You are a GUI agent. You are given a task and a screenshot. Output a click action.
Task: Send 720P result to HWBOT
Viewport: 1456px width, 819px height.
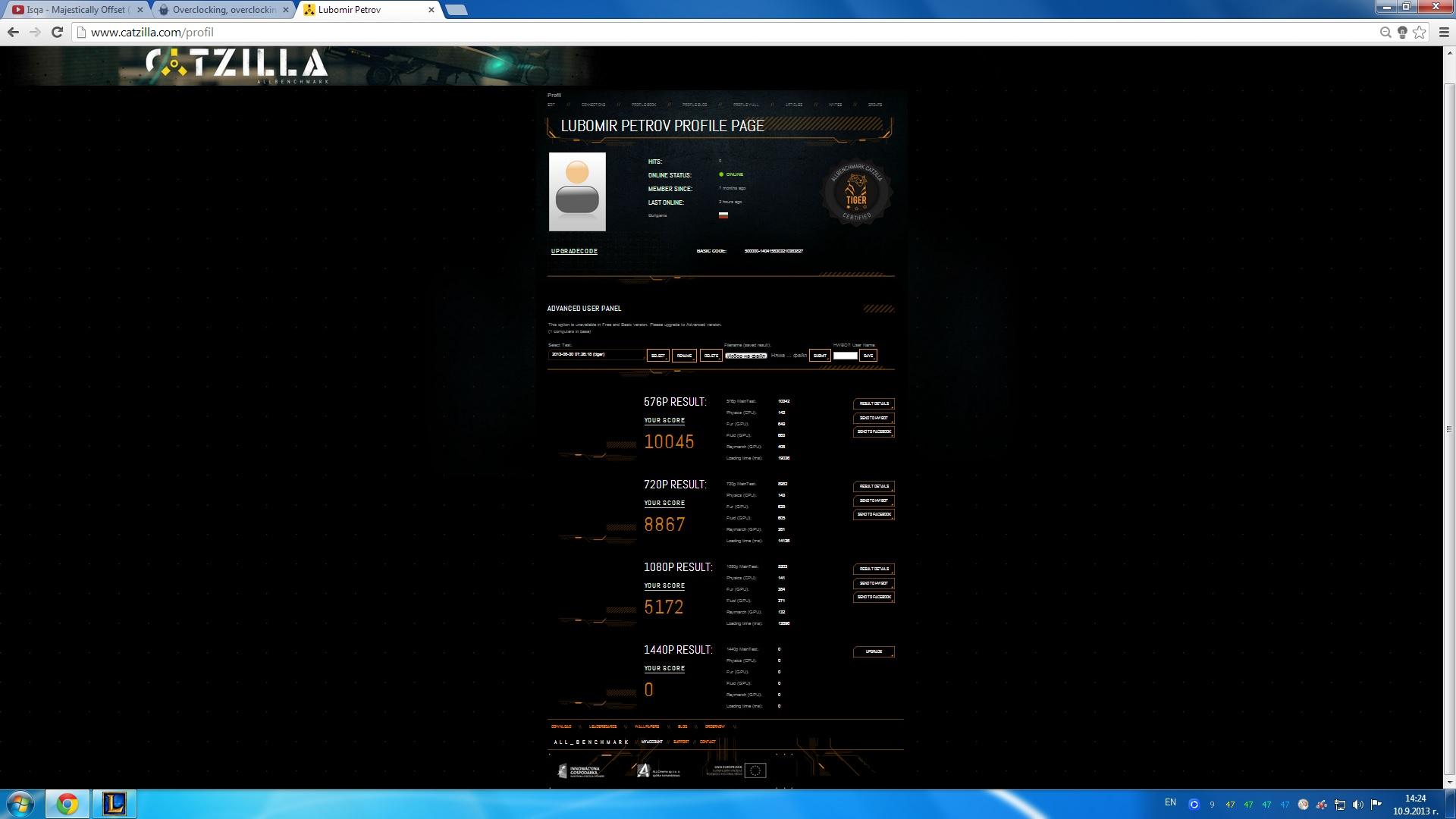(x=874, y=500)
